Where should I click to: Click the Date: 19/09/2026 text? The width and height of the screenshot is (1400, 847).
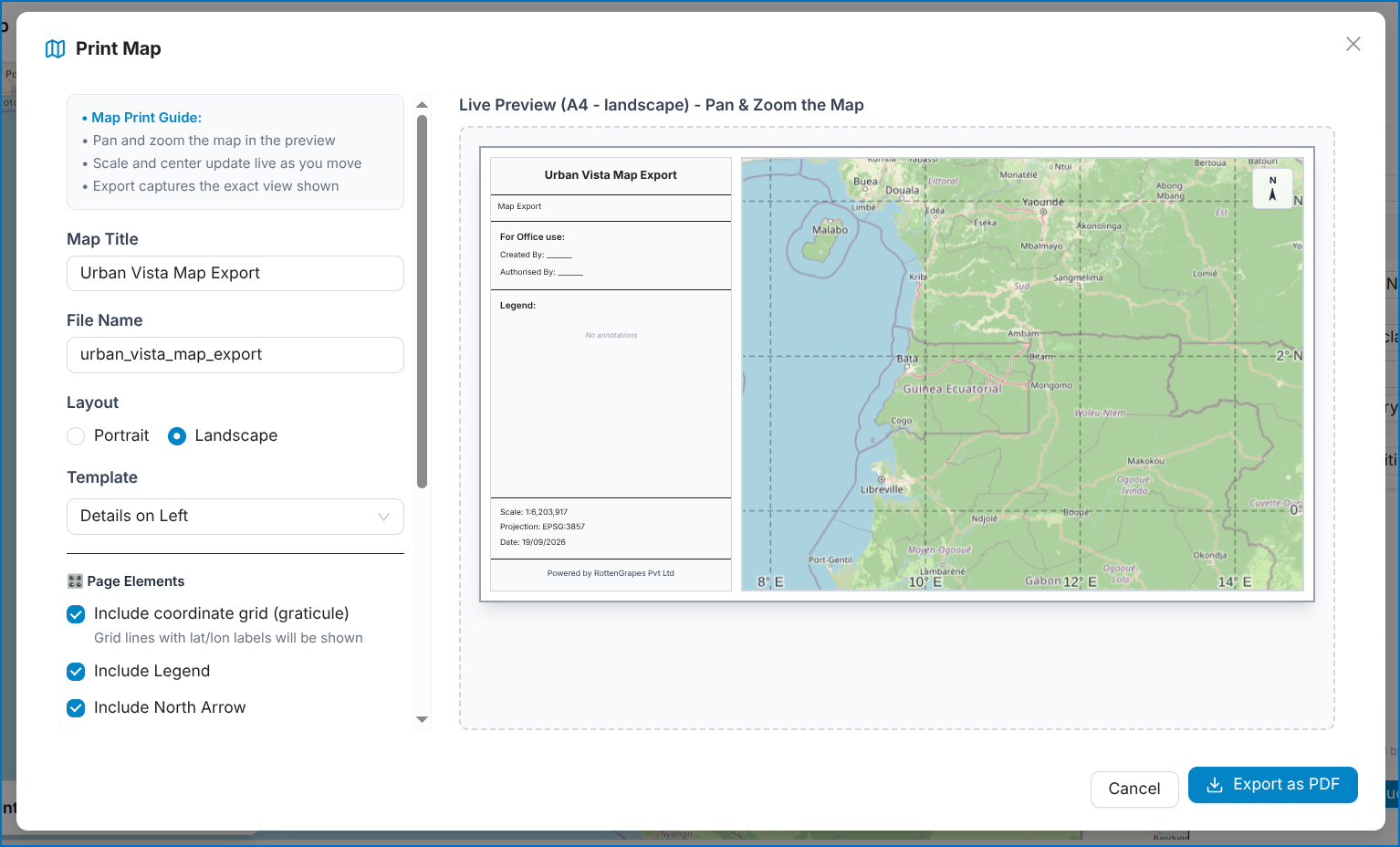[x=533, y=542]
